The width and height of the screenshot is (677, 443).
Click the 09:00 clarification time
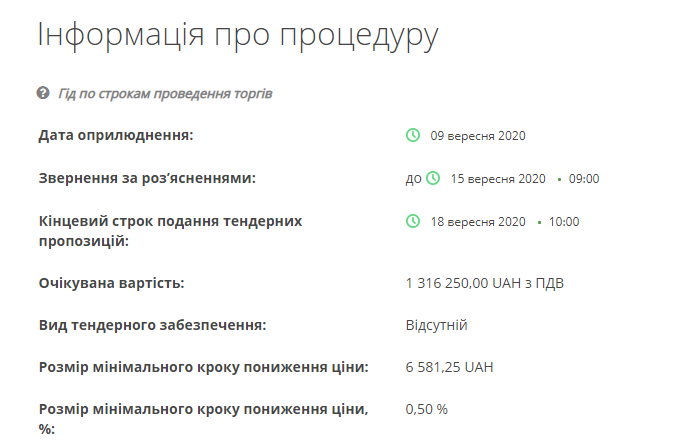pos(583,179)
